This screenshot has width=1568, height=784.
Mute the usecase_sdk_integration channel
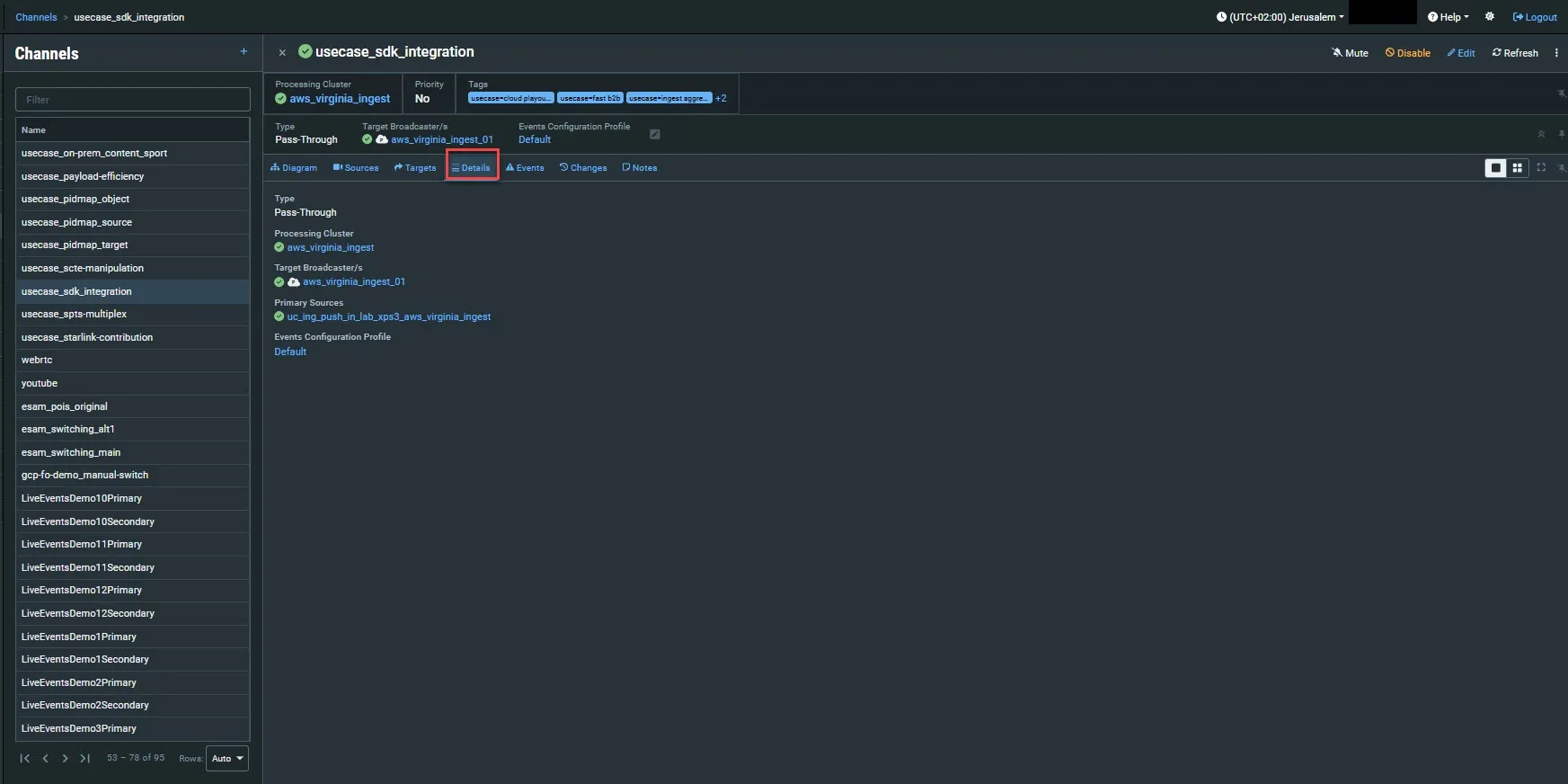coord(1350,53)
